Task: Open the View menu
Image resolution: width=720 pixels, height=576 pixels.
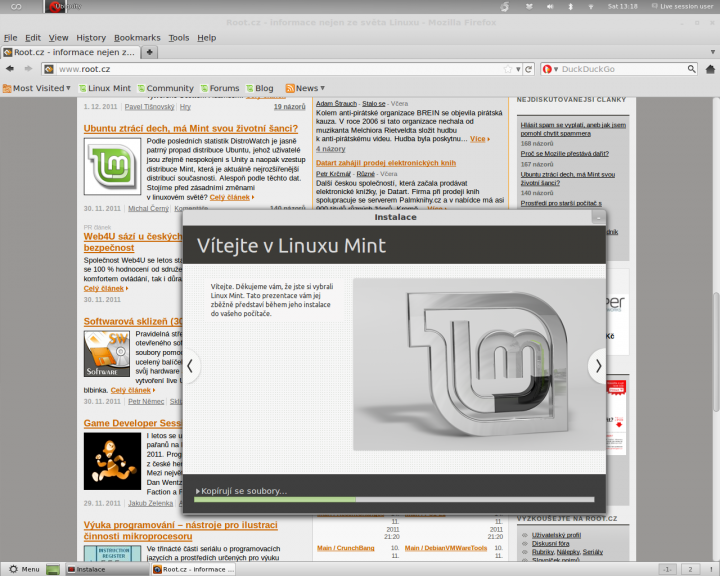Action: pyautogui.click(x=58, y=38)
